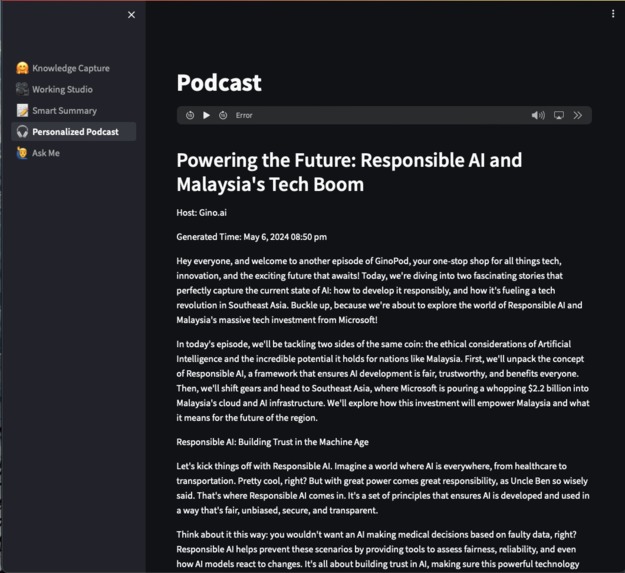Mute the audio with the speaker icon
This screenshot has height=573, width=625.
click(x=538, y=115)
